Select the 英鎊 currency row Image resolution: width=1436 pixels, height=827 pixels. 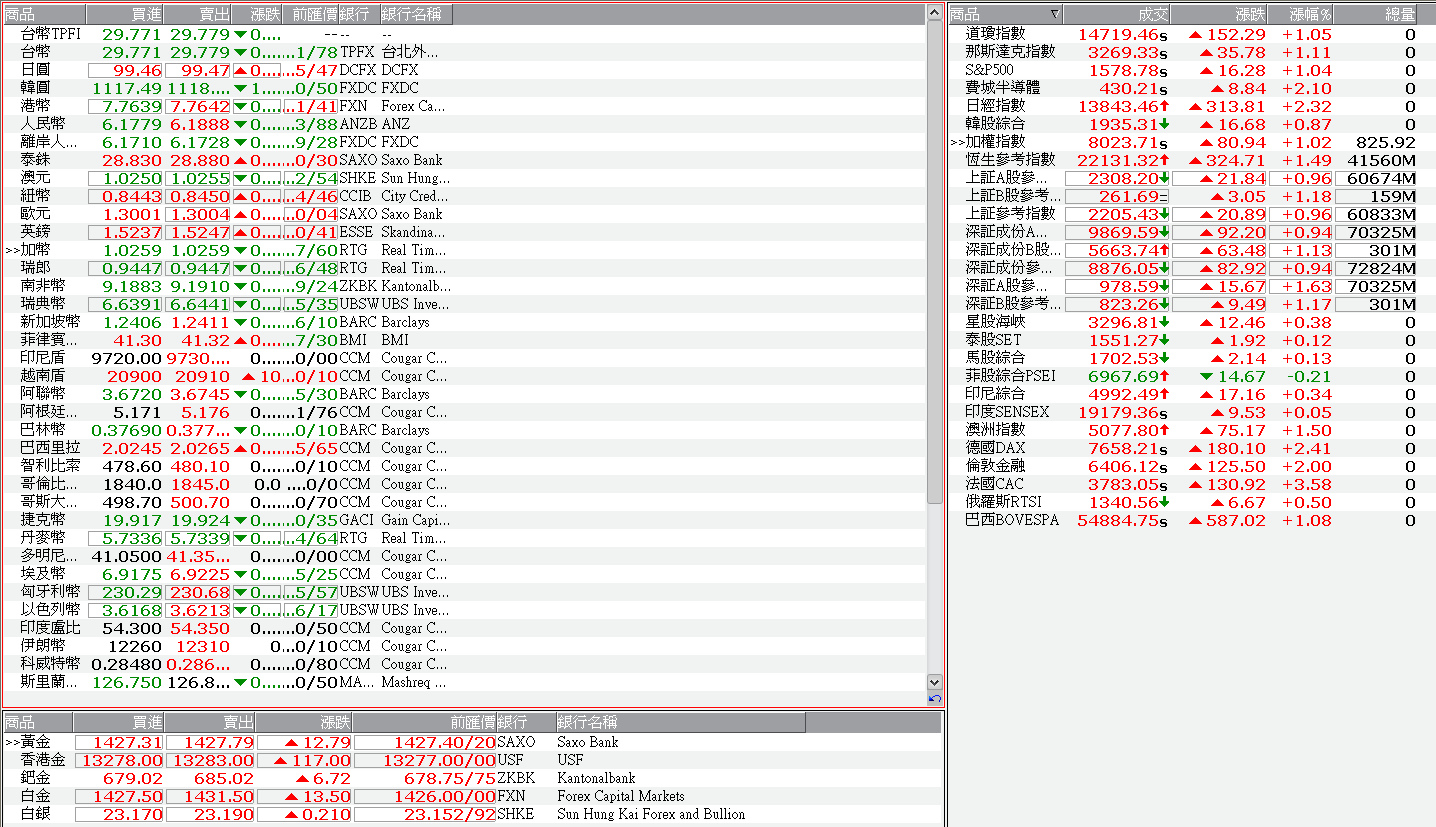465,232
